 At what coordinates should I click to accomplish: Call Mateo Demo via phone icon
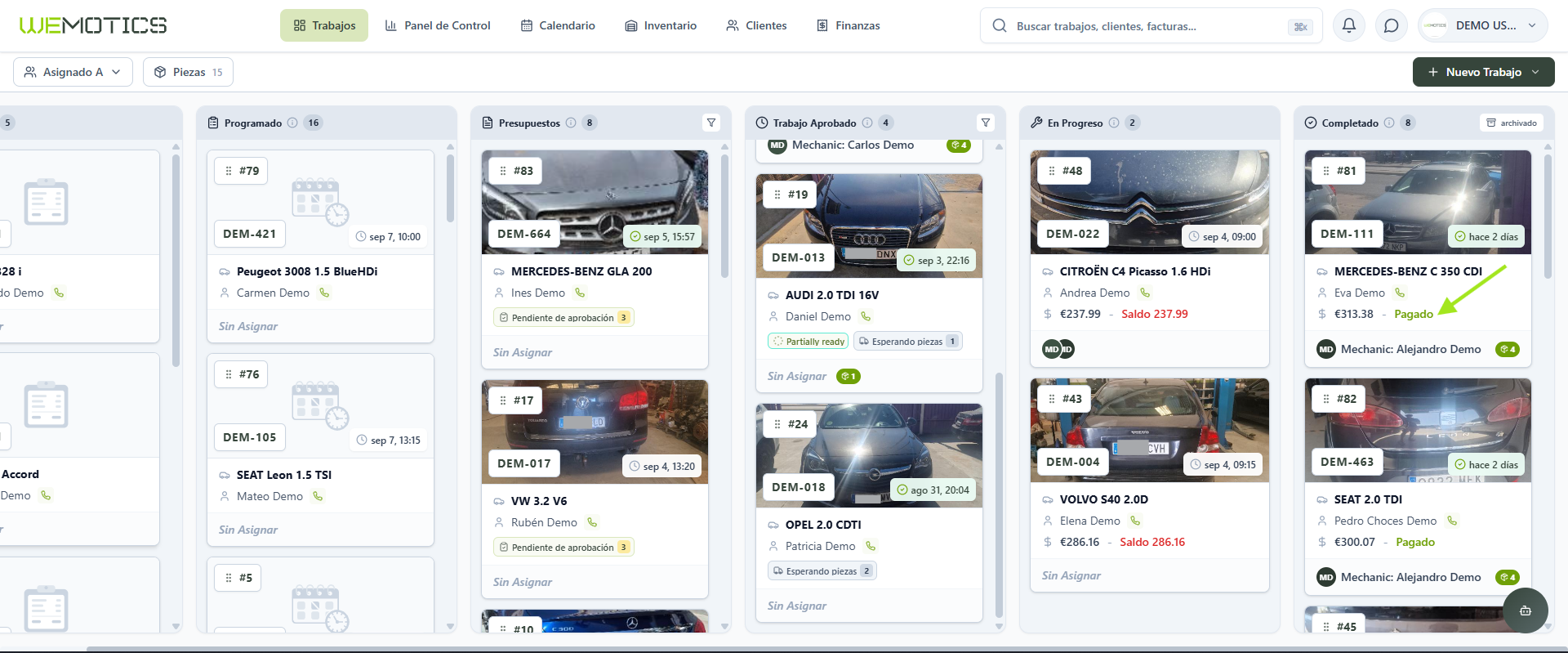coord(318,496)
